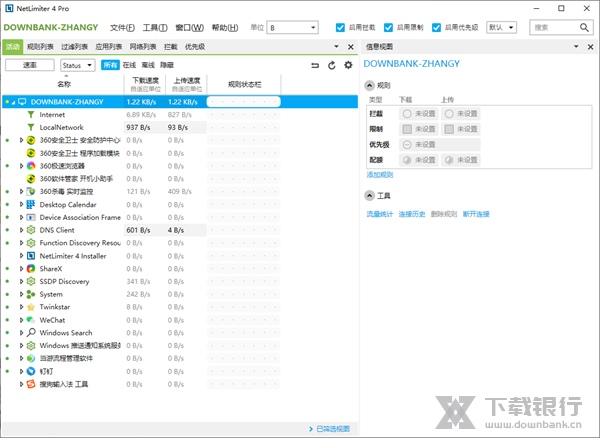Screen dimensions: 600x438
Task: Open the 文件(F) menu
Action: pos(122,28)
